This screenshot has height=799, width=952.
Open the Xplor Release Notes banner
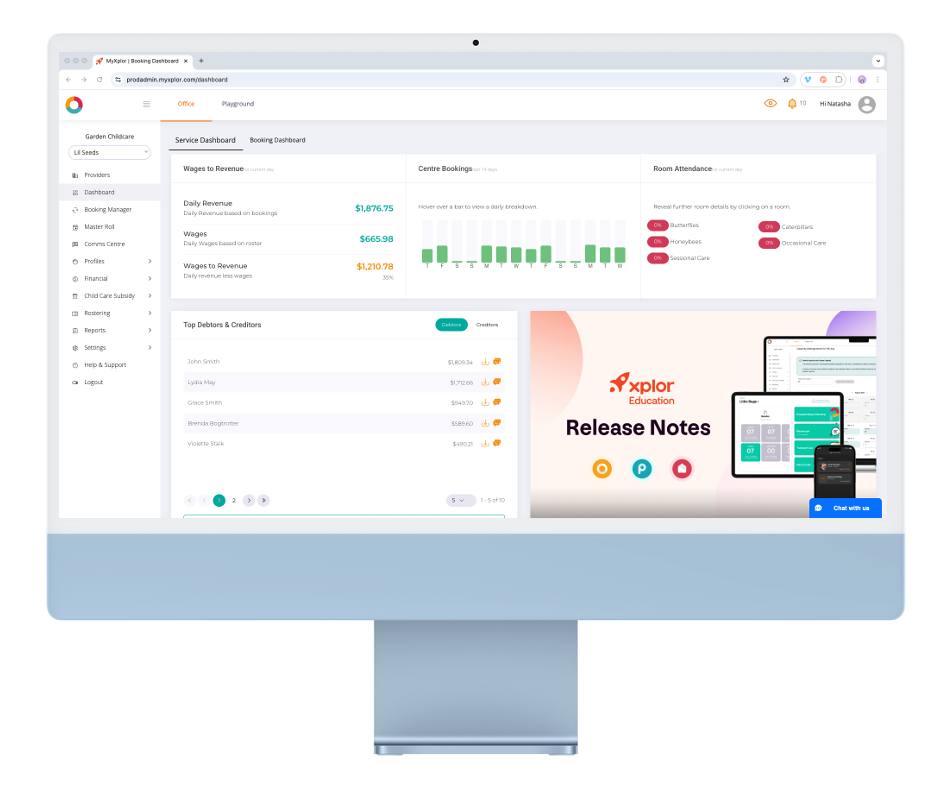point(703,414)
